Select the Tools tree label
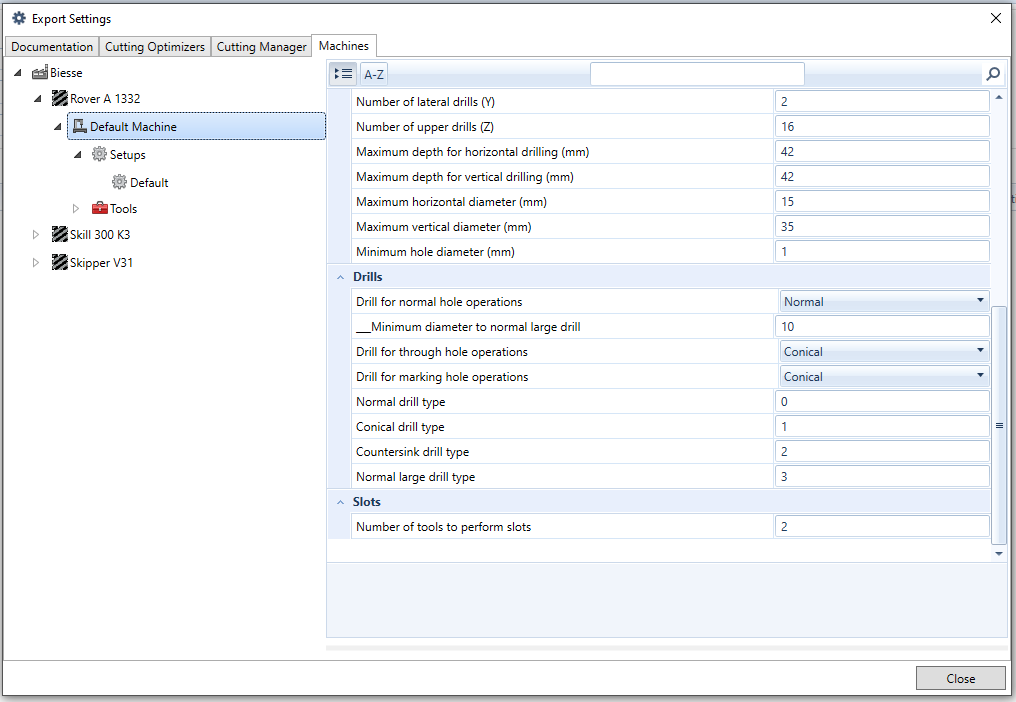 pos(123,208)
